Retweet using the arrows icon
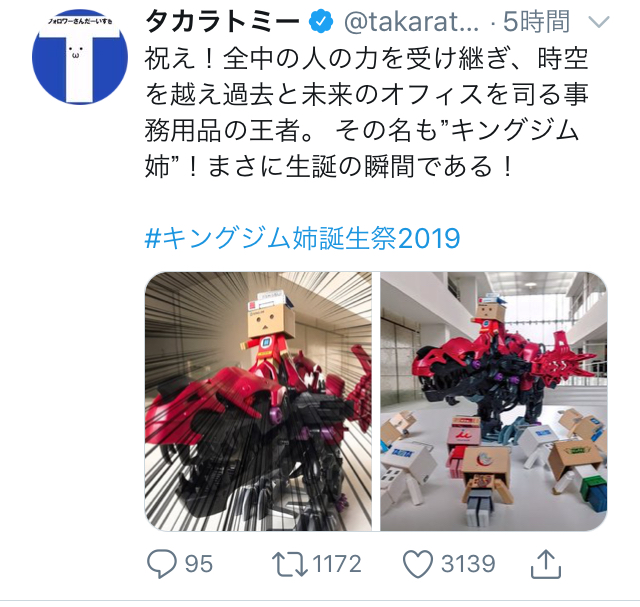Viewport: 640px width, 607px height. pyautogui.click(x=289, y=564)
